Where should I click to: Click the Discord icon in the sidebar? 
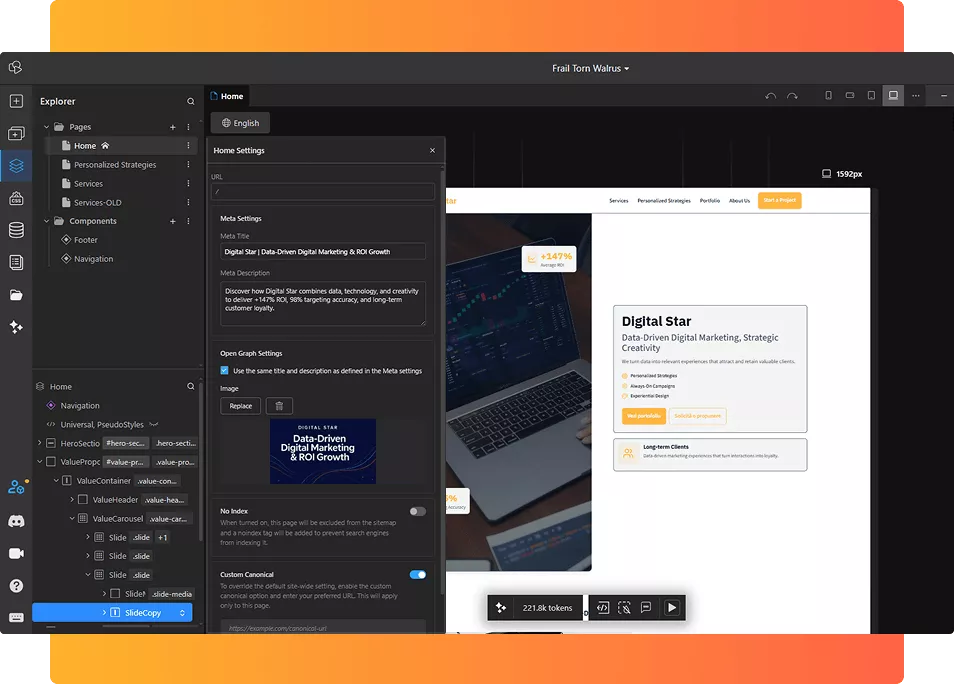tap(16, 521)
